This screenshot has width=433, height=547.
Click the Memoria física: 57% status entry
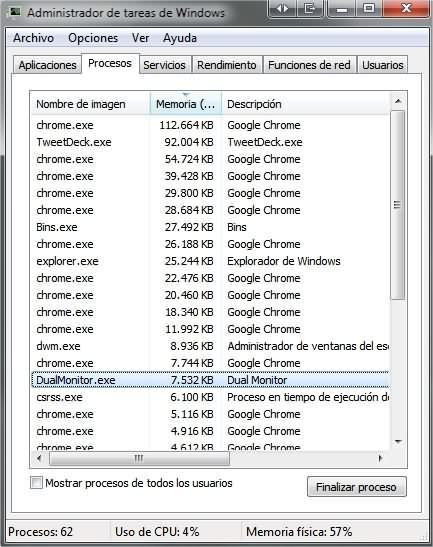tap(299, 532)
